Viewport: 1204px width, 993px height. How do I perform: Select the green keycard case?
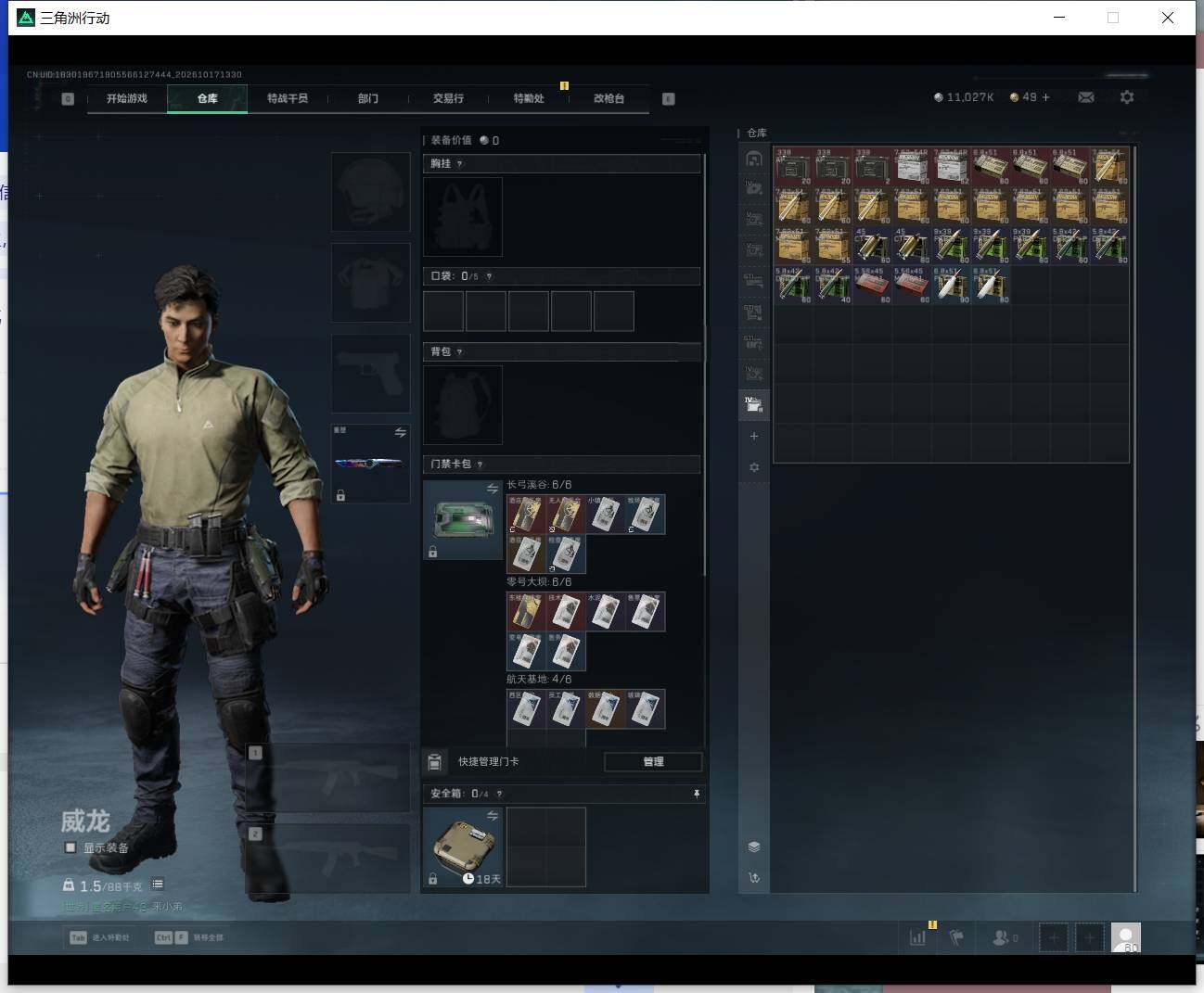pyautogui.click(x=463, y=519)
